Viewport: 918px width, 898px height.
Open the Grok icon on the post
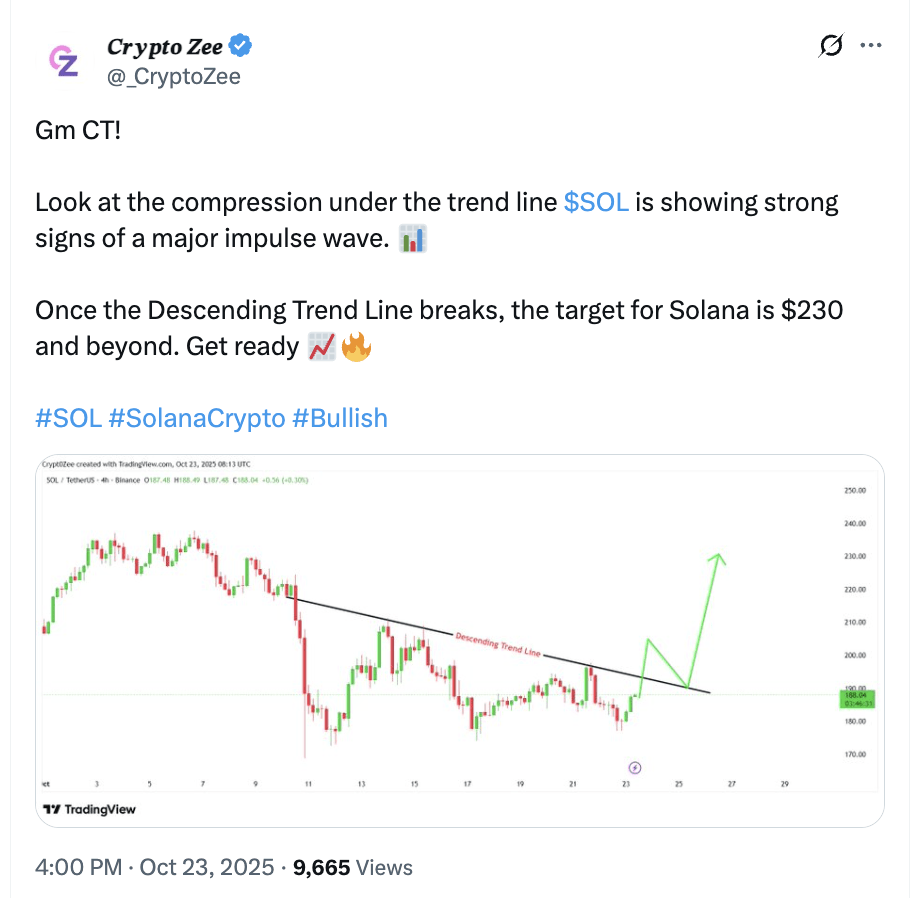[x=829, y=46]
